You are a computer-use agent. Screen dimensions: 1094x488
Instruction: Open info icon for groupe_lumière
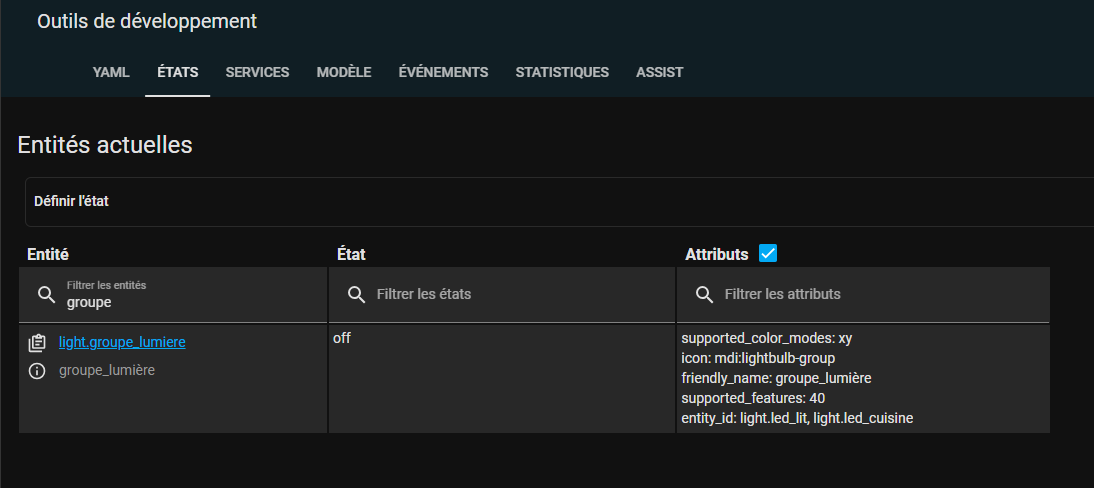pyautogui.click(x=37, y=371)
